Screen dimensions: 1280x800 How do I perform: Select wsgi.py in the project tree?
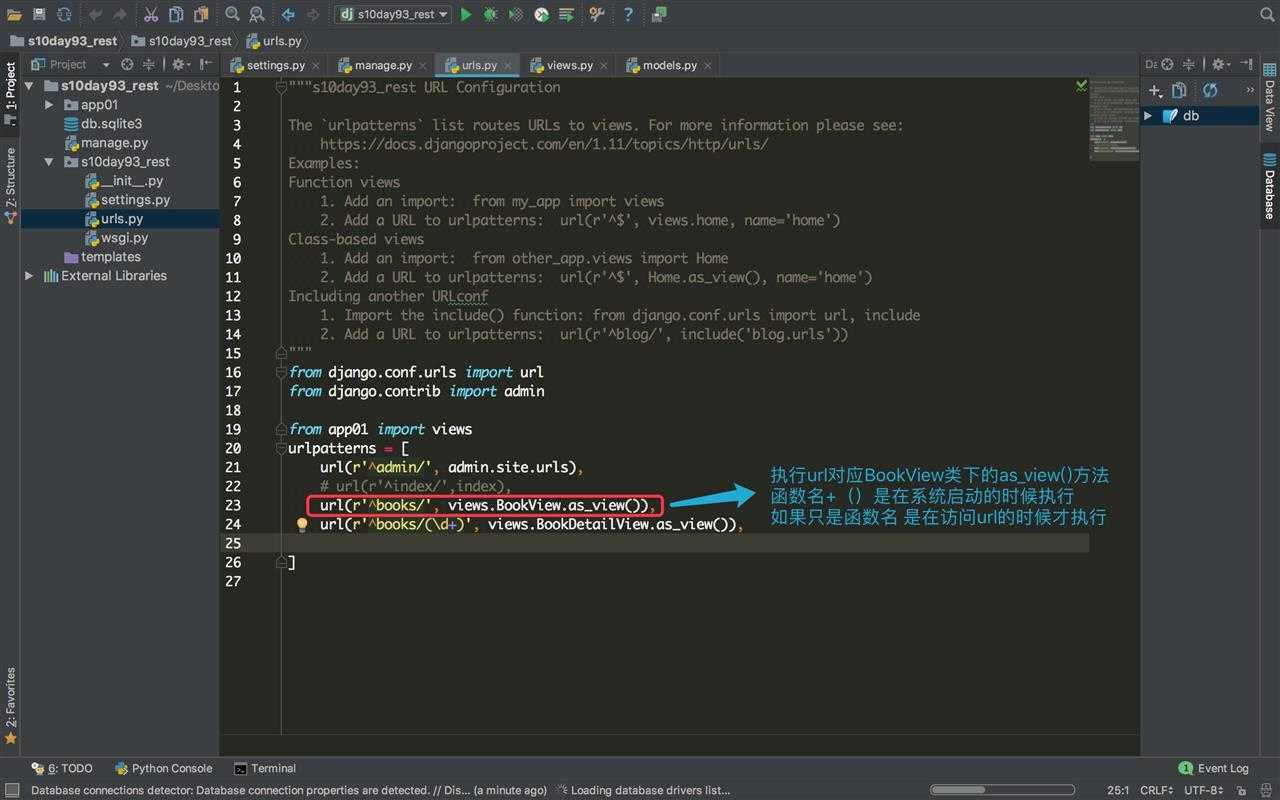click(x=124, y=237)
